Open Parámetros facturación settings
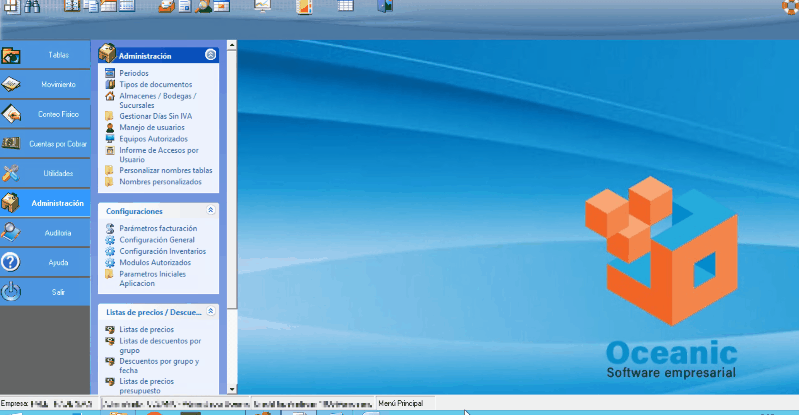Screen dimensions: 799x415 [157, 229]
